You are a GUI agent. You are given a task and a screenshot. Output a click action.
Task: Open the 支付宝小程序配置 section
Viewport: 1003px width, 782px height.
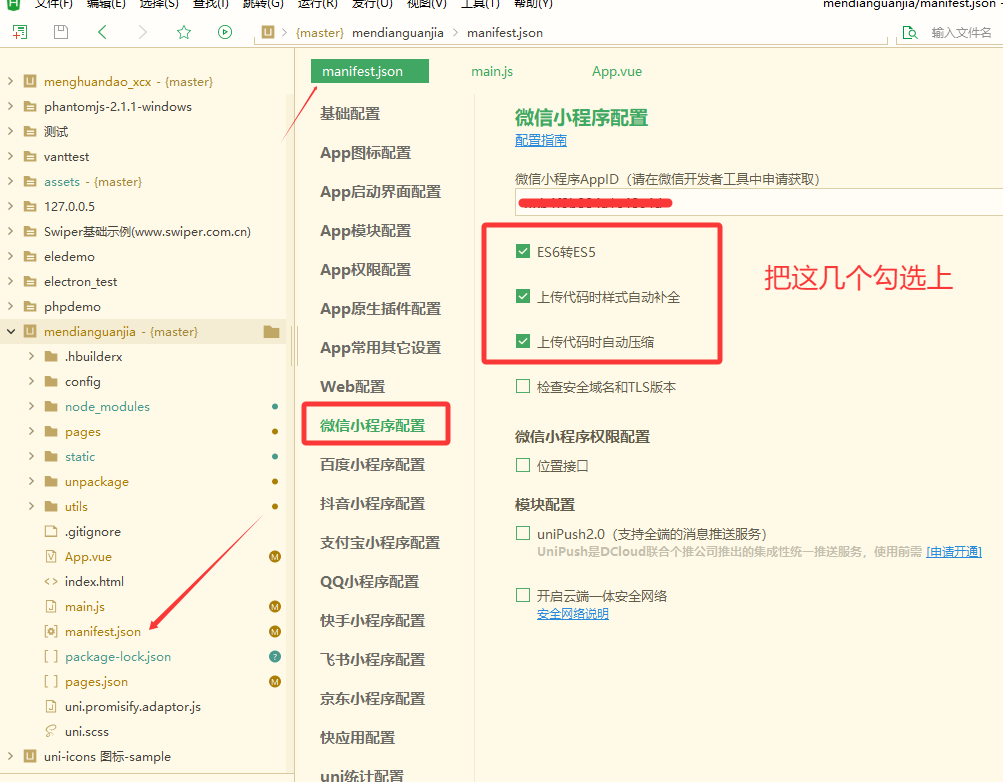point(380,543)
